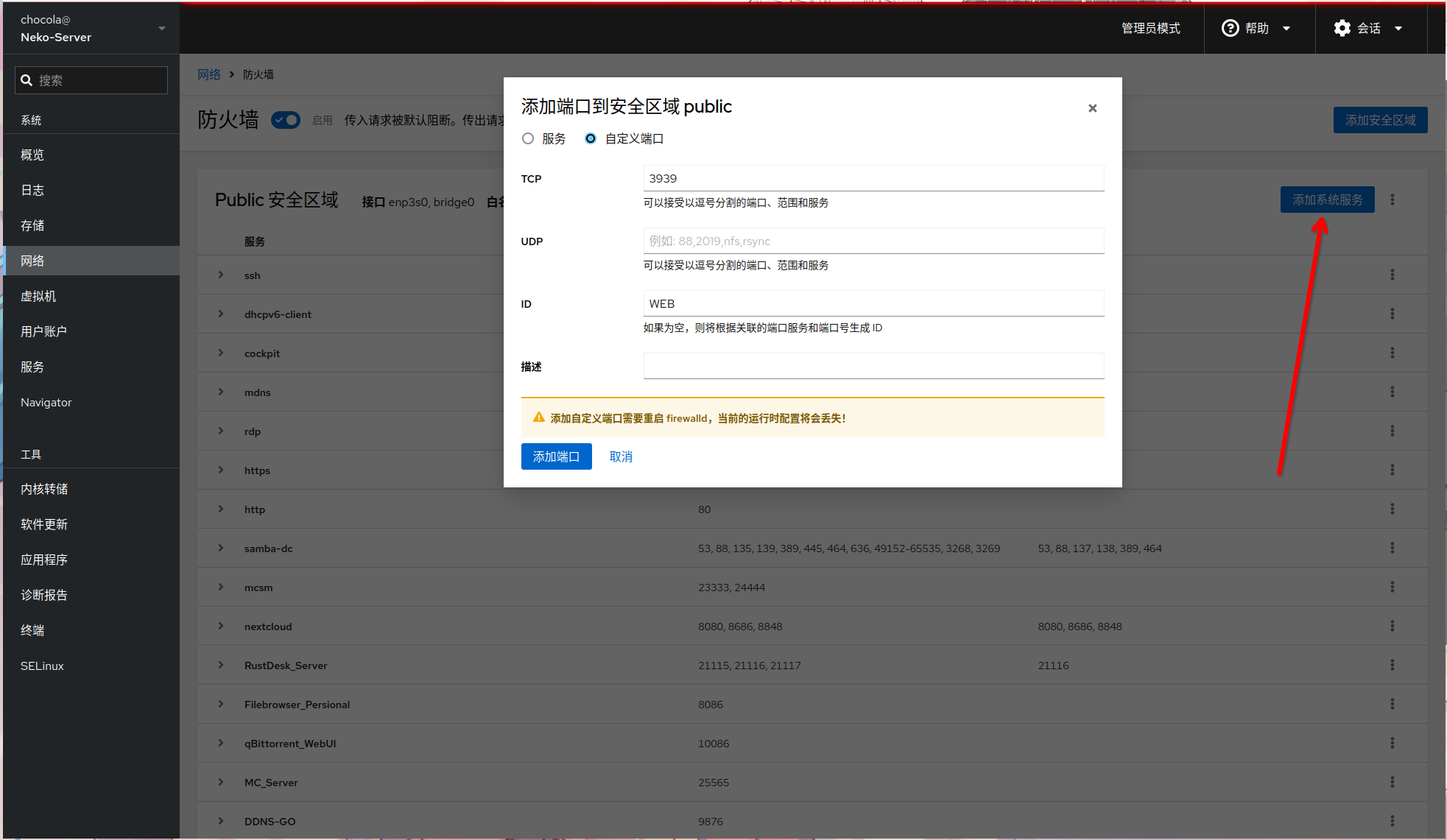Image resolution: width=1447 pixels, height=840 pixels.
Task: Select the 自定义端口 radio option
Action: 591,138
